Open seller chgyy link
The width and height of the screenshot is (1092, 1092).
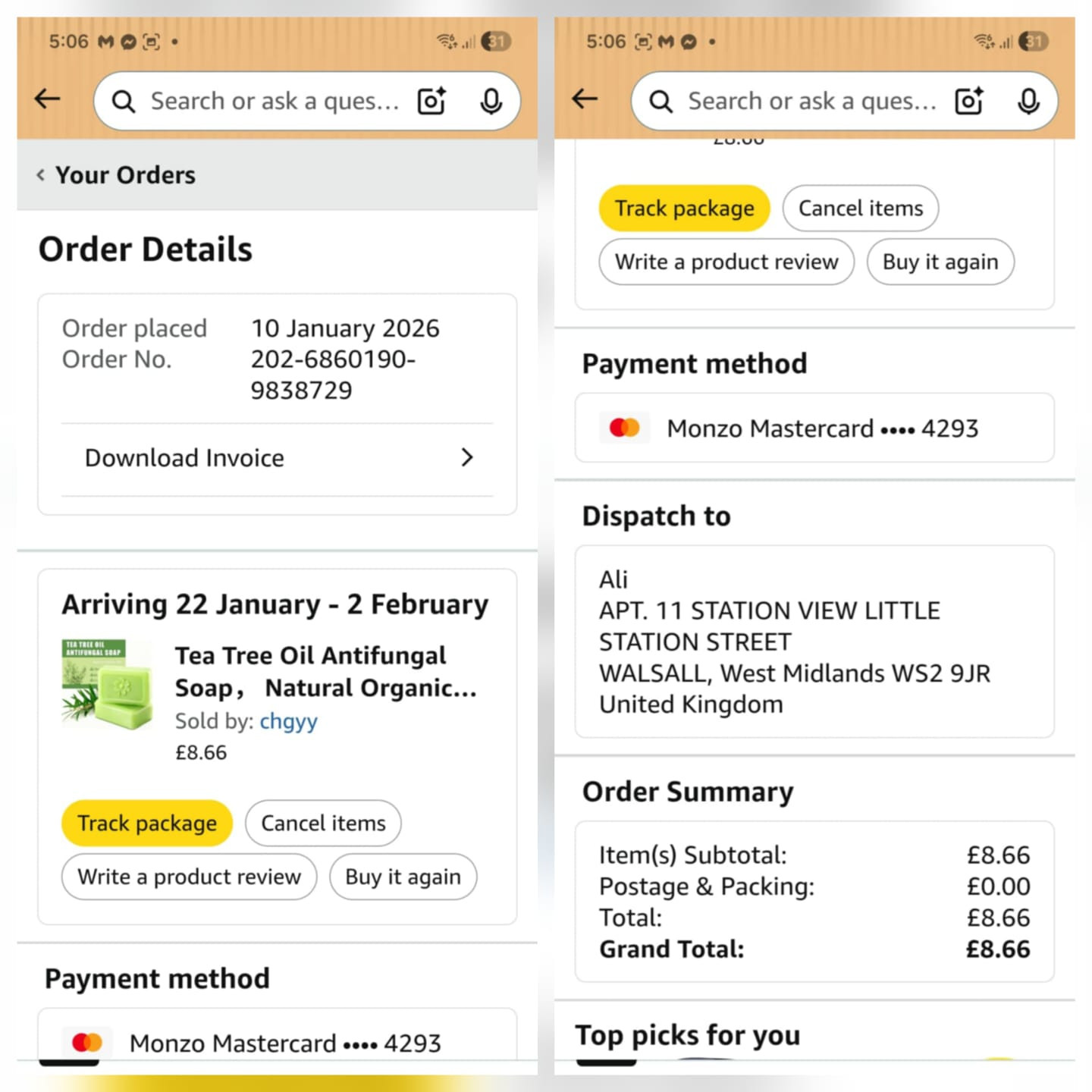tap(288, 721)
